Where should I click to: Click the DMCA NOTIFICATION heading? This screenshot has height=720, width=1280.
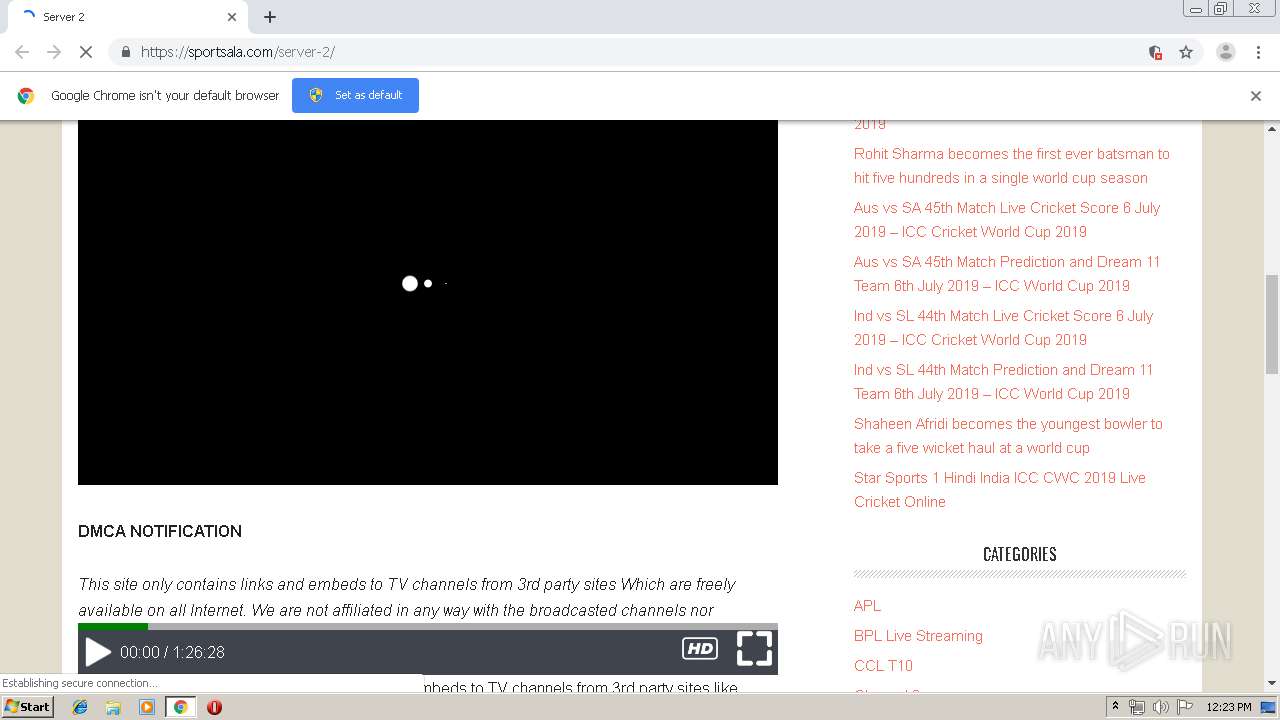click(160, 531)
